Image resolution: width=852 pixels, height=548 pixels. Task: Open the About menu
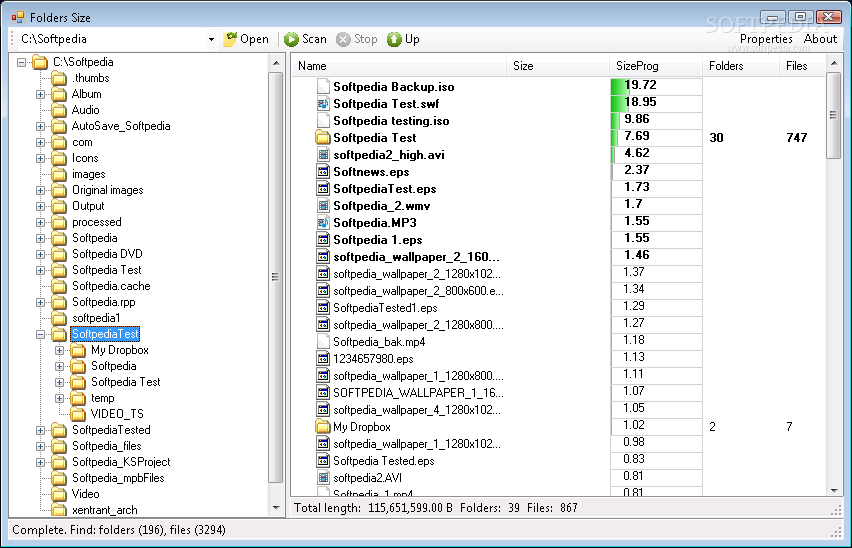[820, 39]
